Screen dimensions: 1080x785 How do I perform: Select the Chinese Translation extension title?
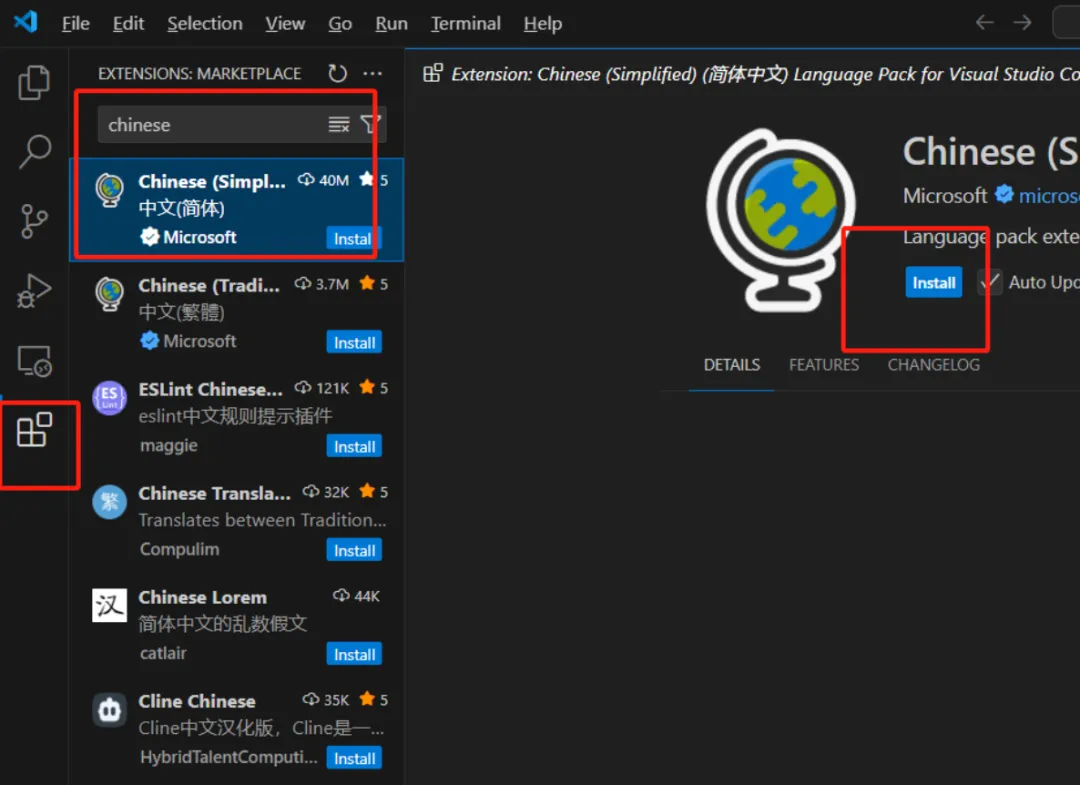[214, 493]
